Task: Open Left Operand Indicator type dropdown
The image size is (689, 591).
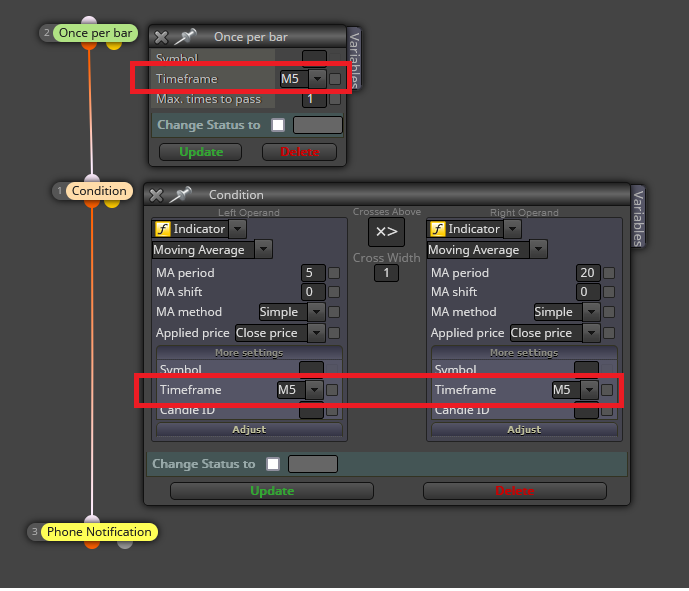Action: tap(238, 229)
